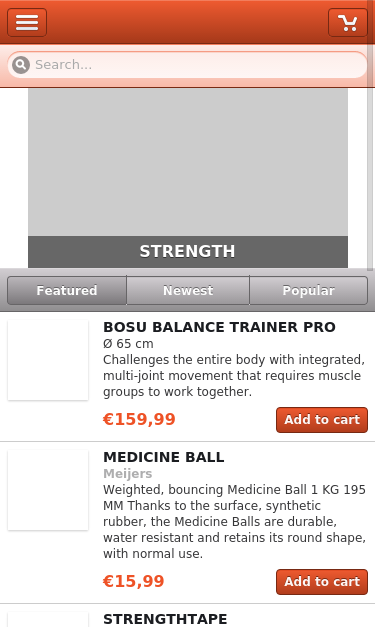Image resolution: width=375 pixels, height=627 pixels.
Task: Open the Strengthtape product title
Action: point(165,619)
